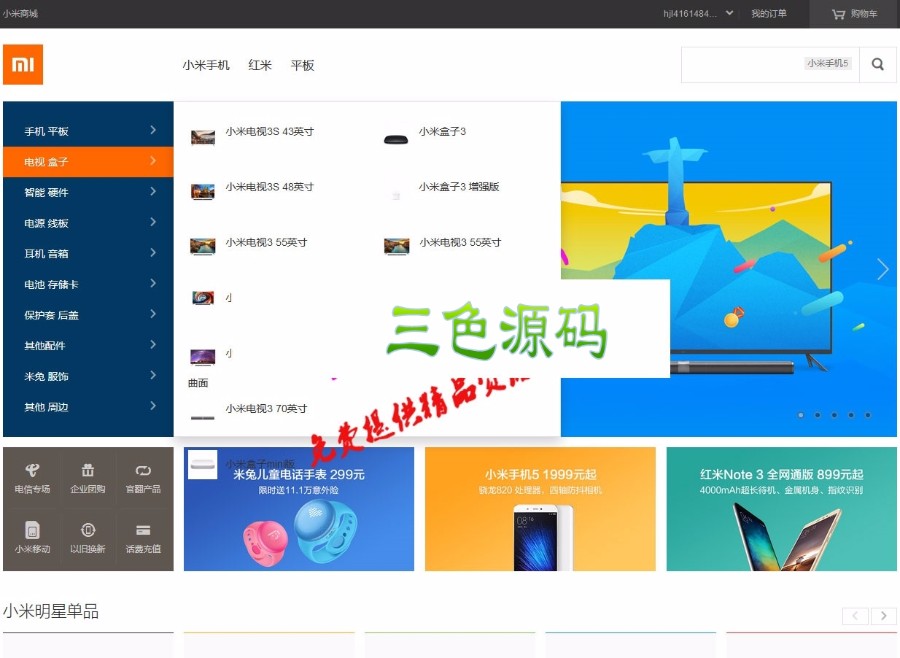
Task: Expand 米兔 服饰 category
Action: [x=88, y=376]
